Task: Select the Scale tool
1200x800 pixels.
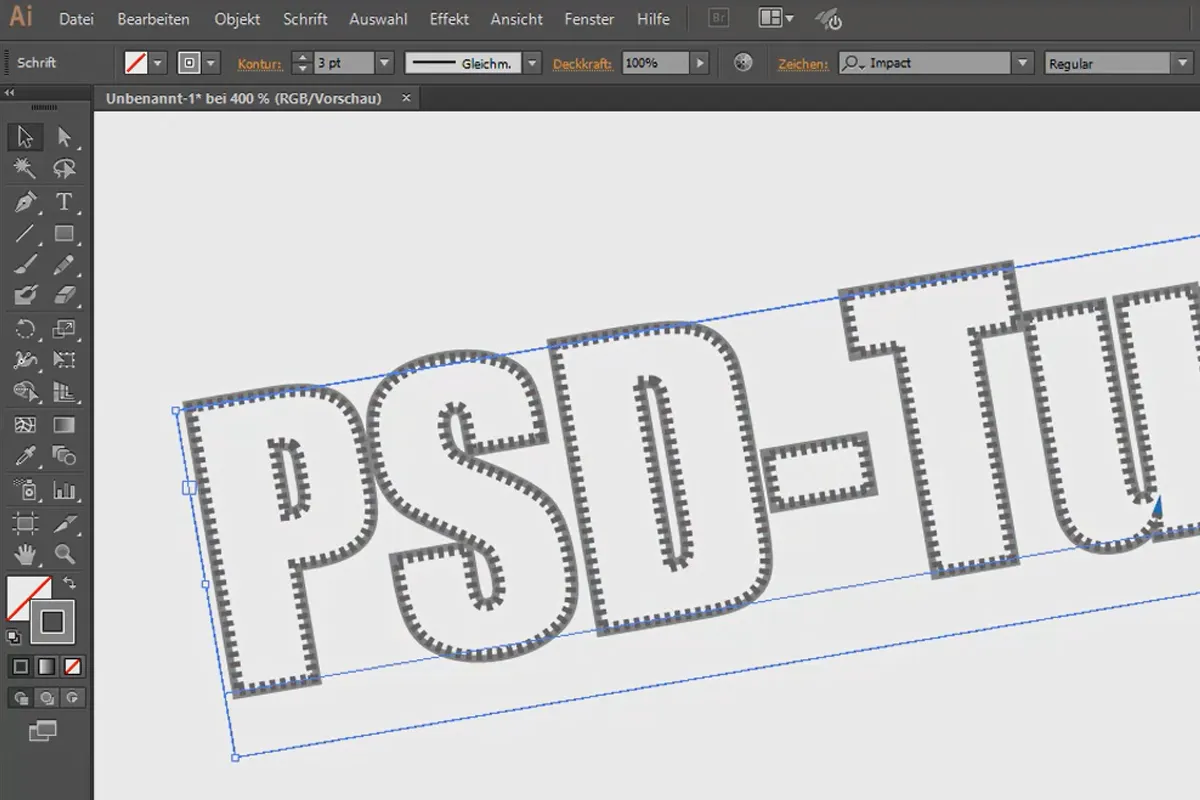Action: click(64, 329)
